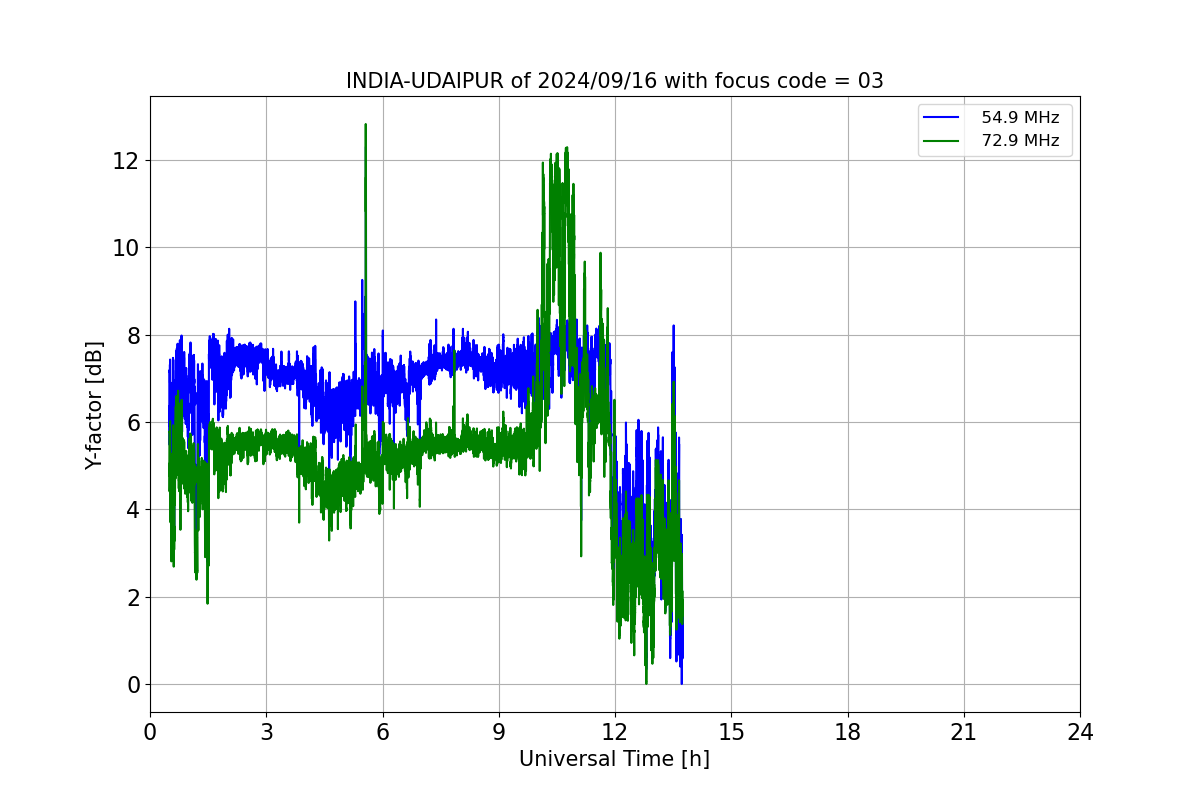Click x-axis tick label 0
Image resolution: width=1200 pixels, height=800 pixels.
tap(150, 732)
